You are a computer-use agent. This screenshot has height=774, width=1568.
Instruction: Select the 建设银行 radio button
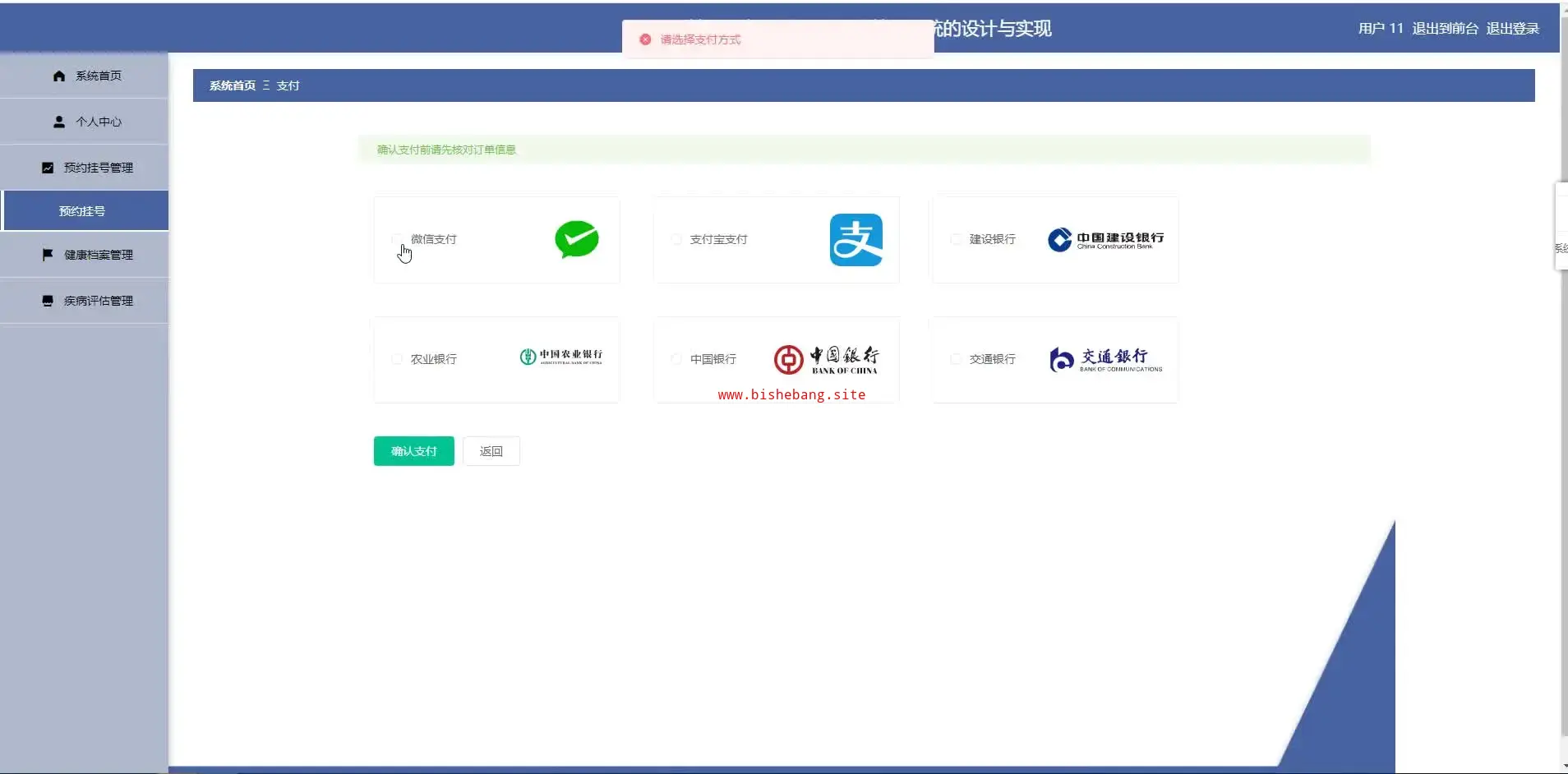[956, 239]
